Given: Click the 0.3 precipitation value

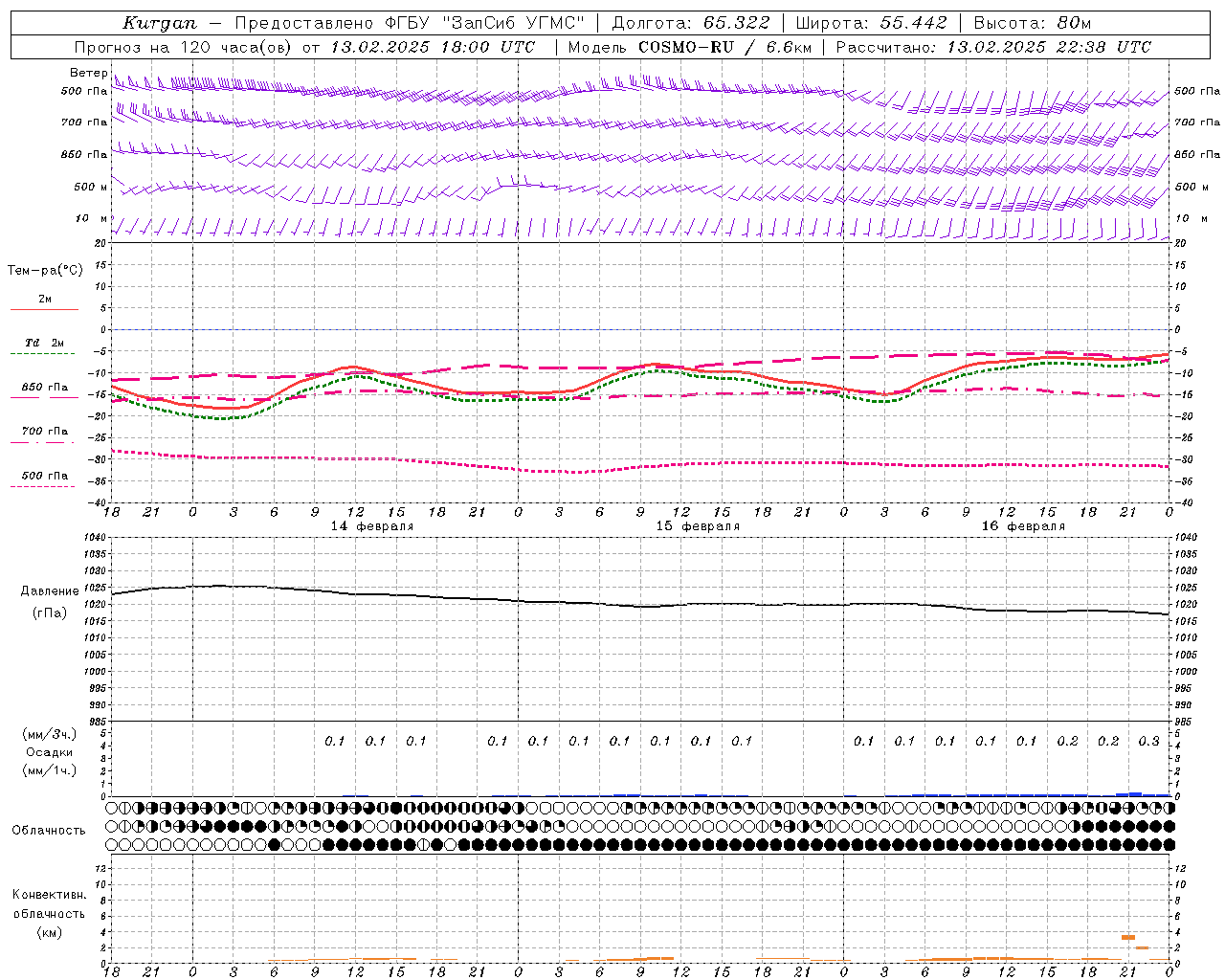Looking at the screenshot, I should [x=1148, y=741].
